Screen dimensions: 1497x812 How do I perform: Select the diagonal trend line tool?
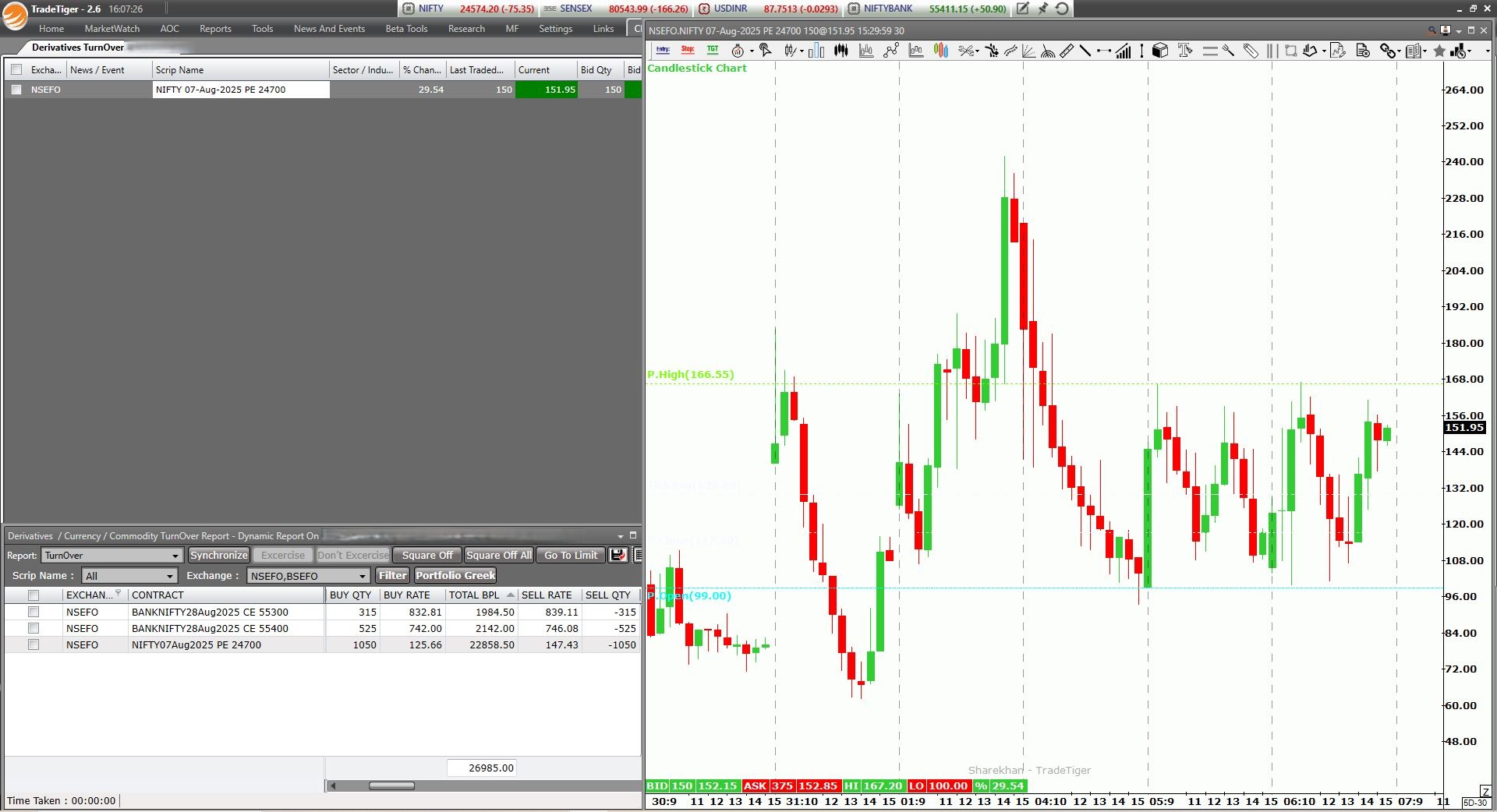tap(1085, 51)
